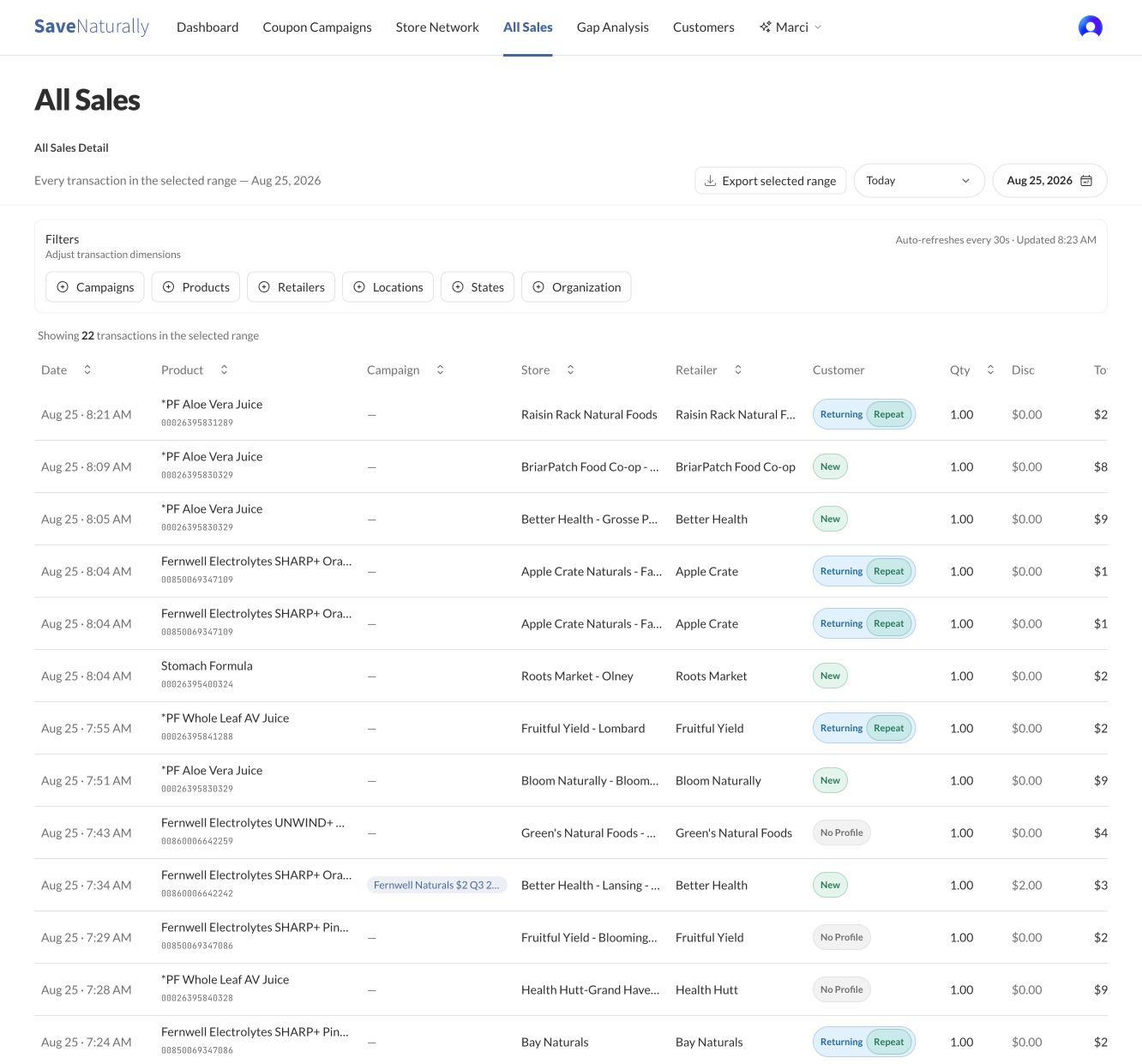Open the Customers tab
This screenshot has height=1064, width=1142.
704,27
